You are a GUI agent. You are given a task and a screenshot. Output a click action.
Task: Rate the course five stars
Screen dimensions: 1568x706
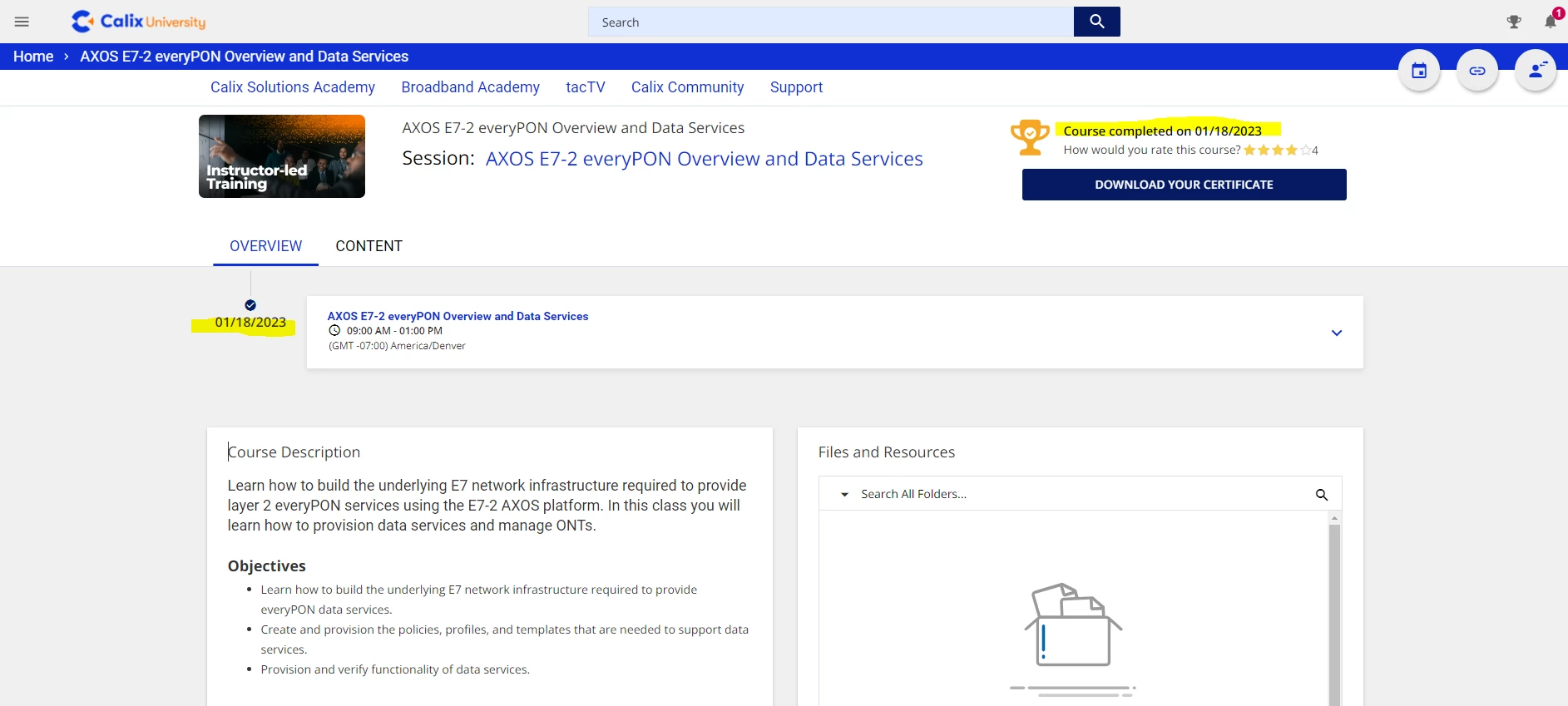coord(1305,151)
